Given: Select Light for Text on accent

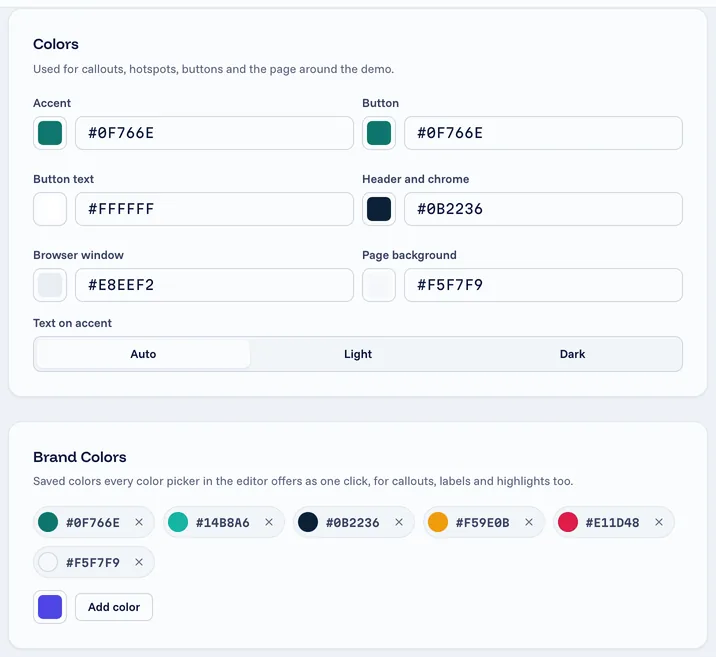Looking at the screenshot, I should click(x=358, y=354).
